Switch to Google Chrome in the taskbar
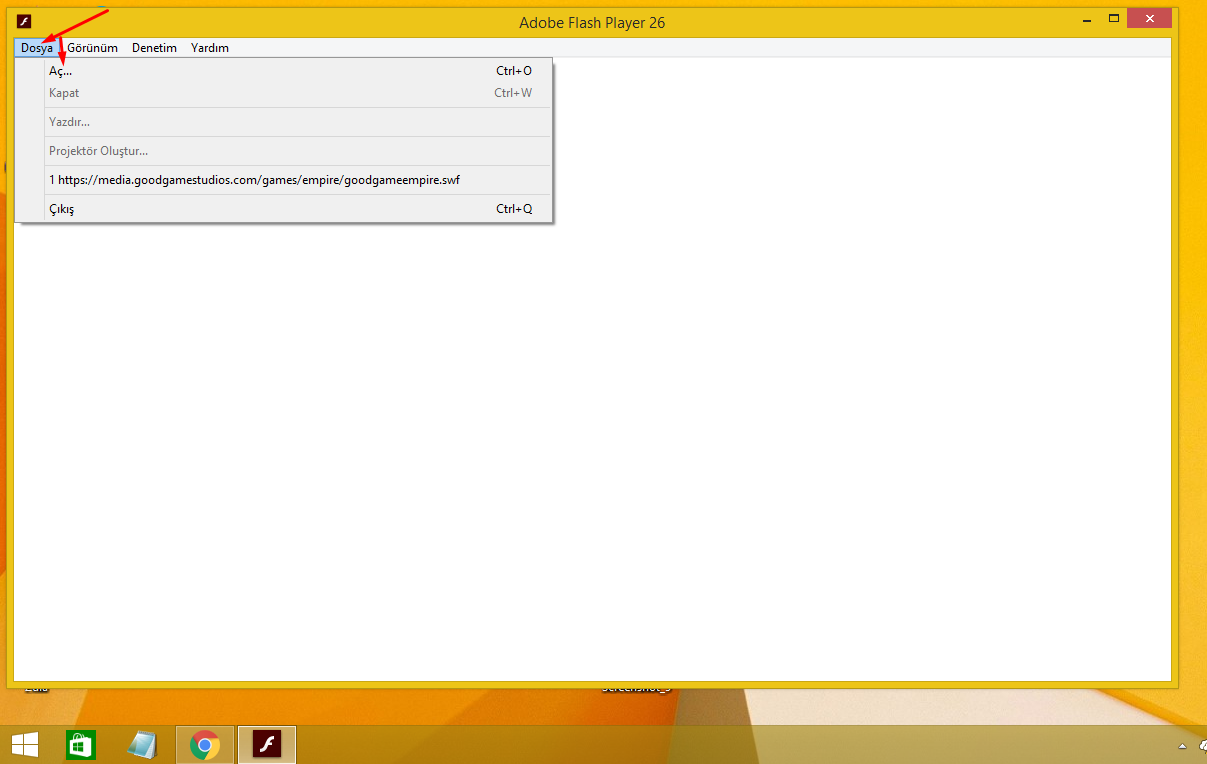The width and height of the screenshot is (1207, 764). coord(205,745)
